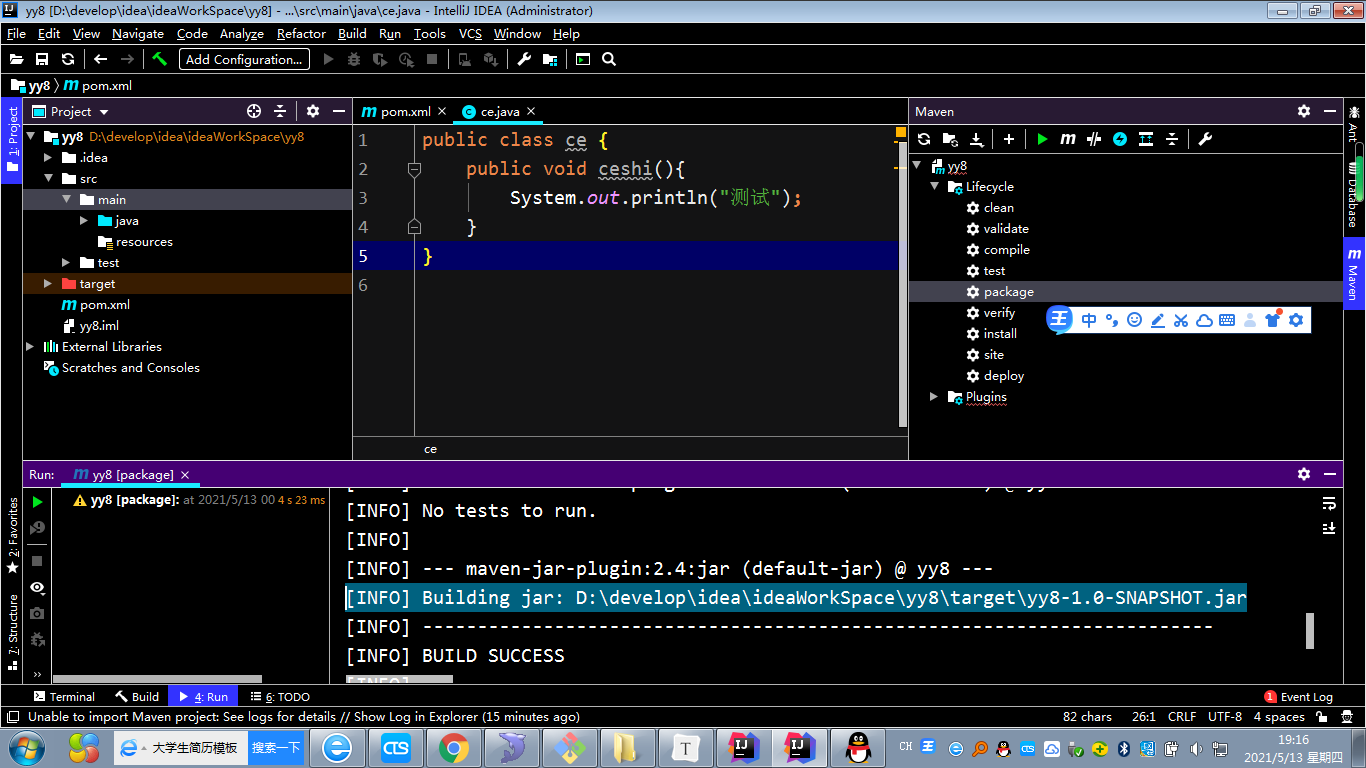Click Generate Sources and Update Folders icon
The width and height of the screenshot is (1366, 768).
pos(950,139)
